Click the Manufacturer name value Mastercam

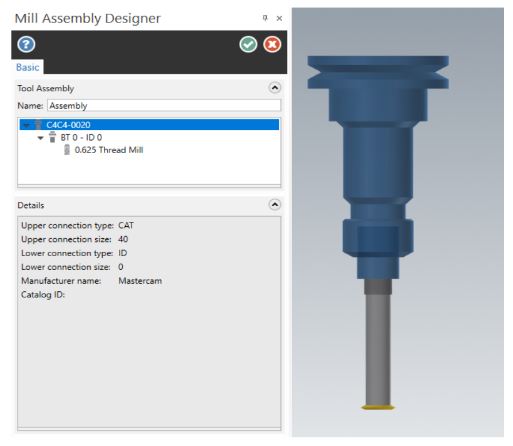point(140,281)
